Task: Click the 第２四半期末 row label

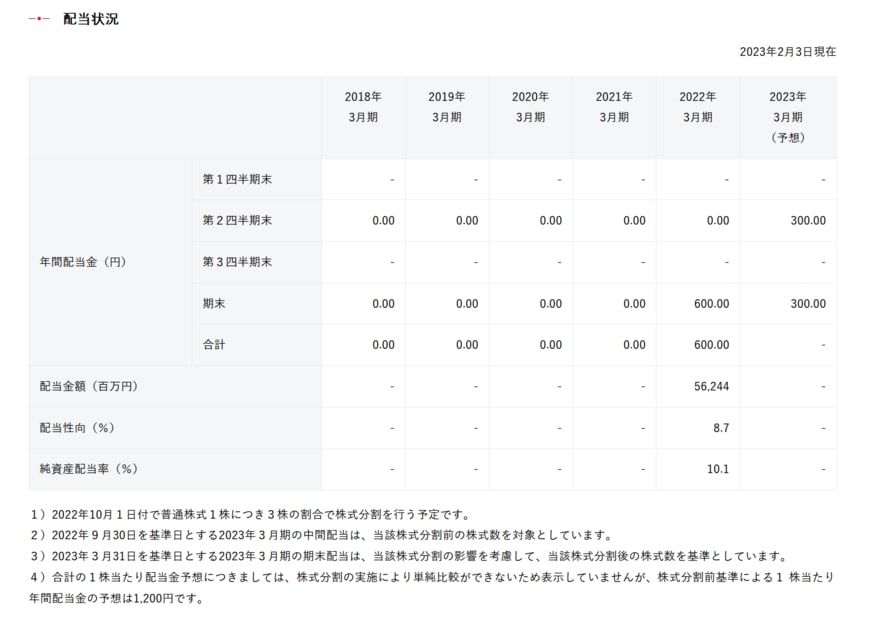Action: (237, 220)
